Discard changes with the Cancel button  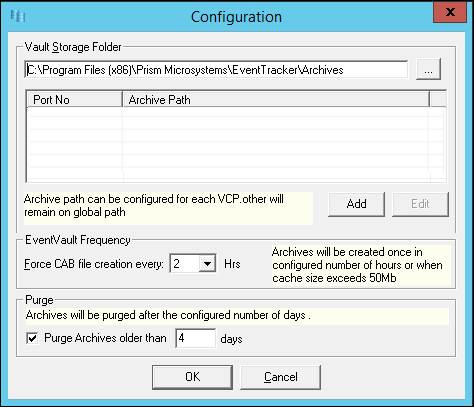point(280,377)
